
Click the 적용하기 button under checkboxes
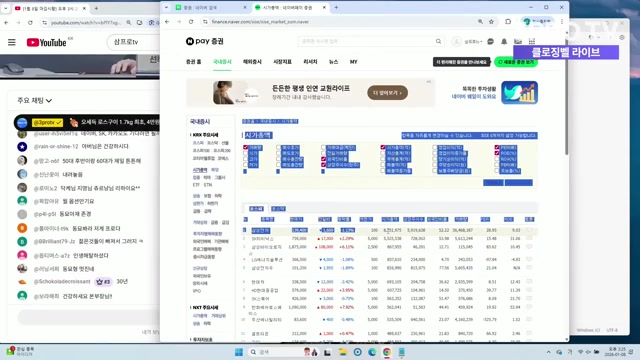coord(493,182)
